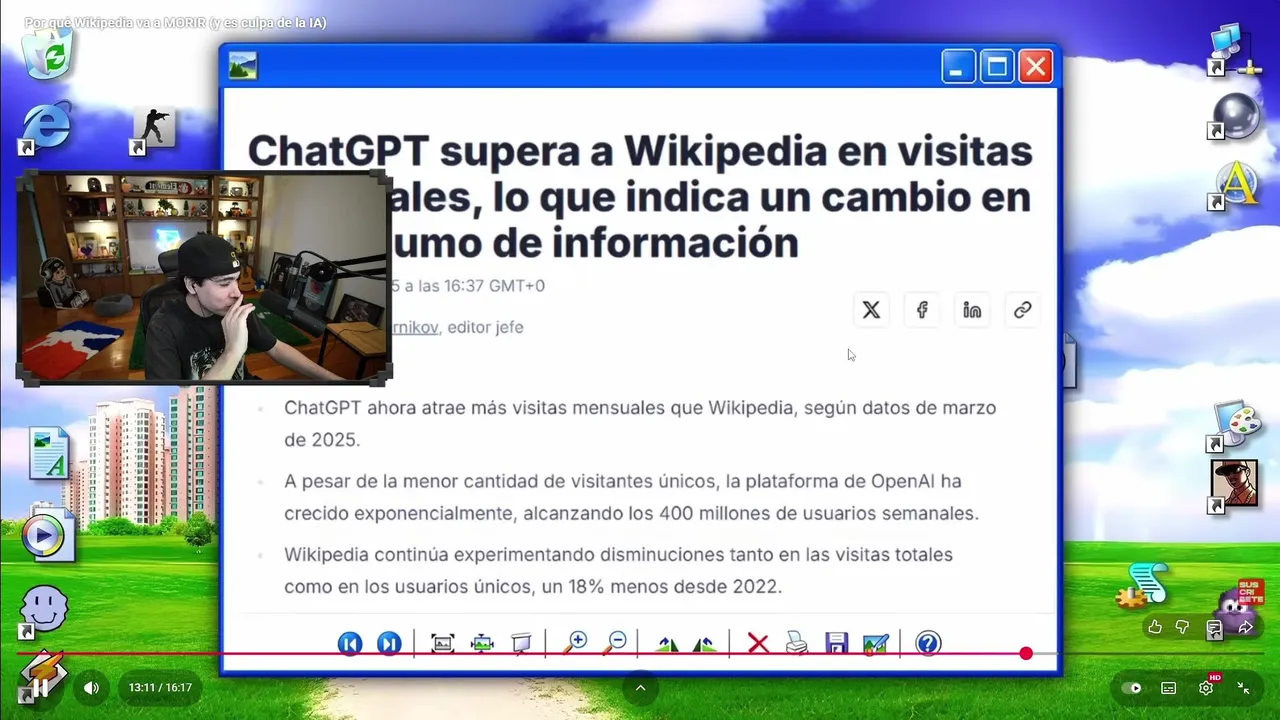Image resolution: width=1280 pixels, height=720 pixels.
Task: Zoom out using the magnifier minus icon
Action: [616, 644]
